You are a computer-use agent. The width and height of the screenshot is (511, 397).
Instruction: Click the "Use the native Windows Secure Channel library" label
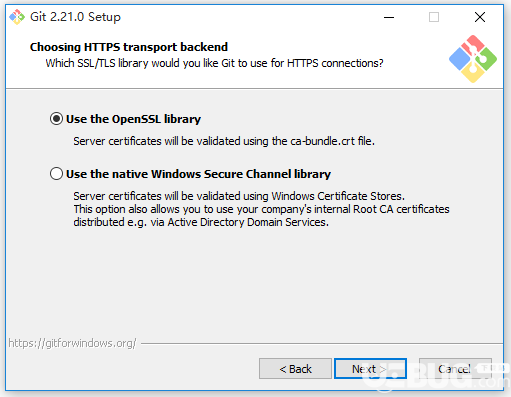[x=198, y=174]
